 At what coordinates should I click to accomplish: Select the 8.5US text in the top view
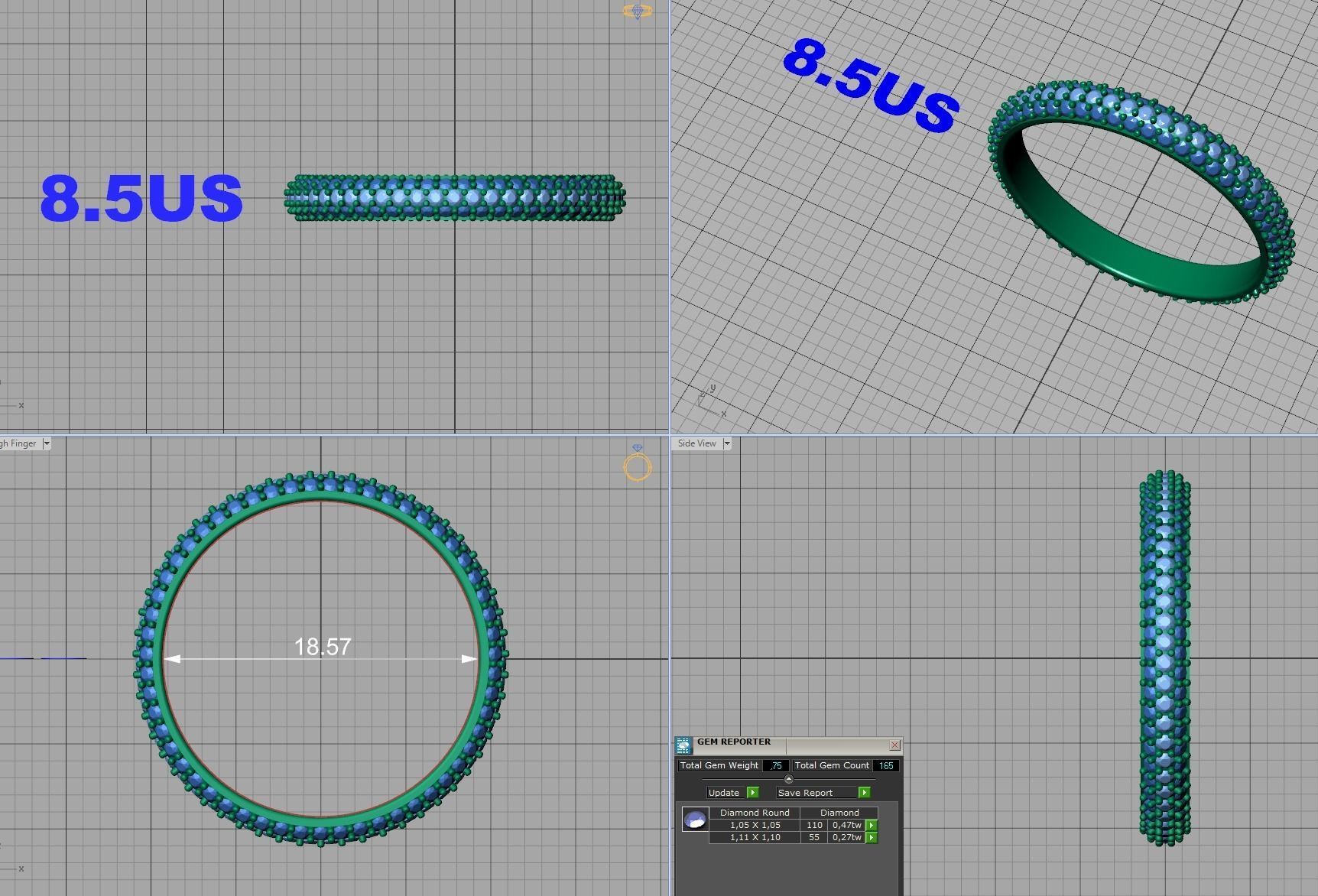(x=141, y=198)
